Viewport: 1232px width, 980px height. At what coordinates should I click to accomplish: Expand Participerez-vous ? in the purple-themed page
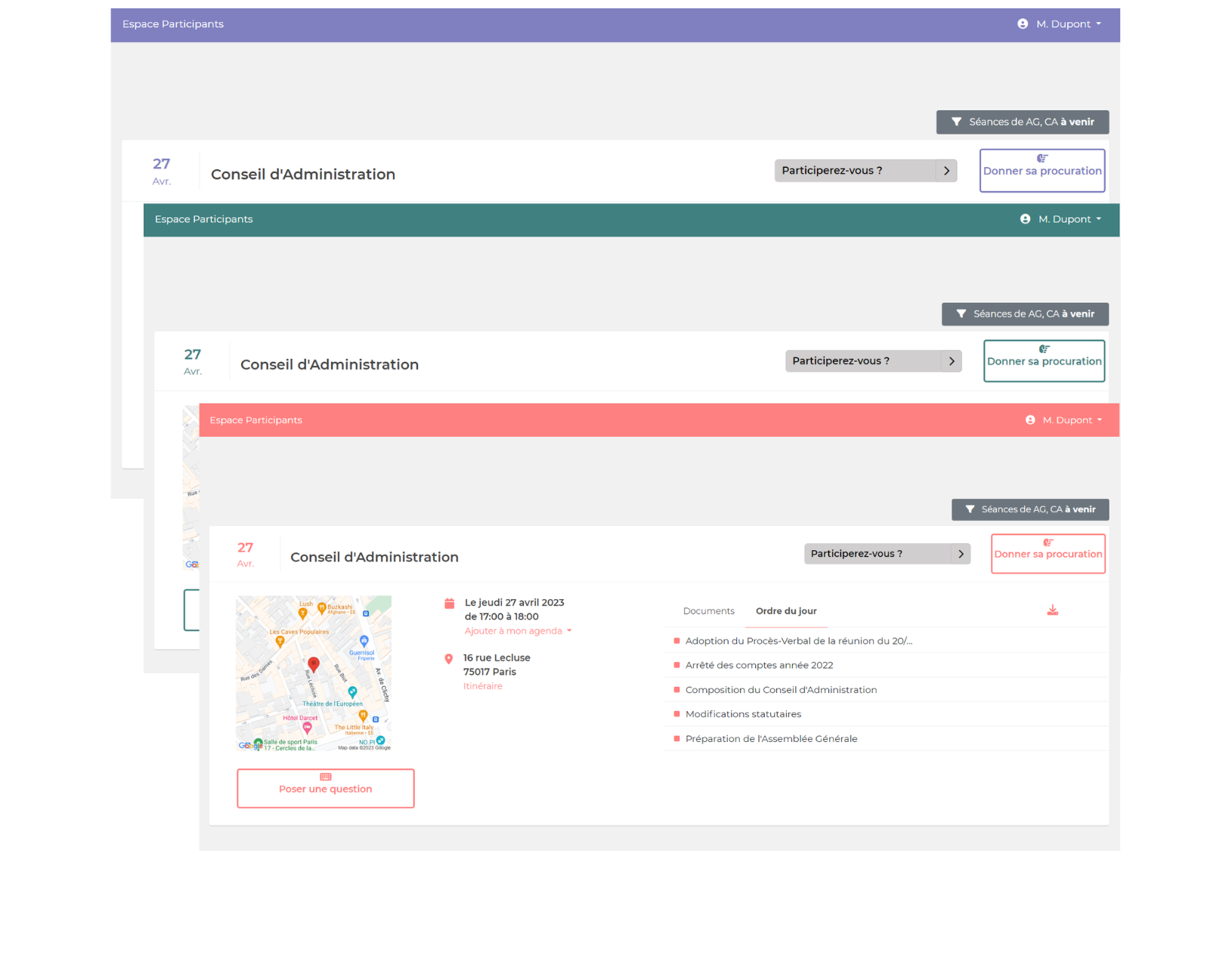946,171
